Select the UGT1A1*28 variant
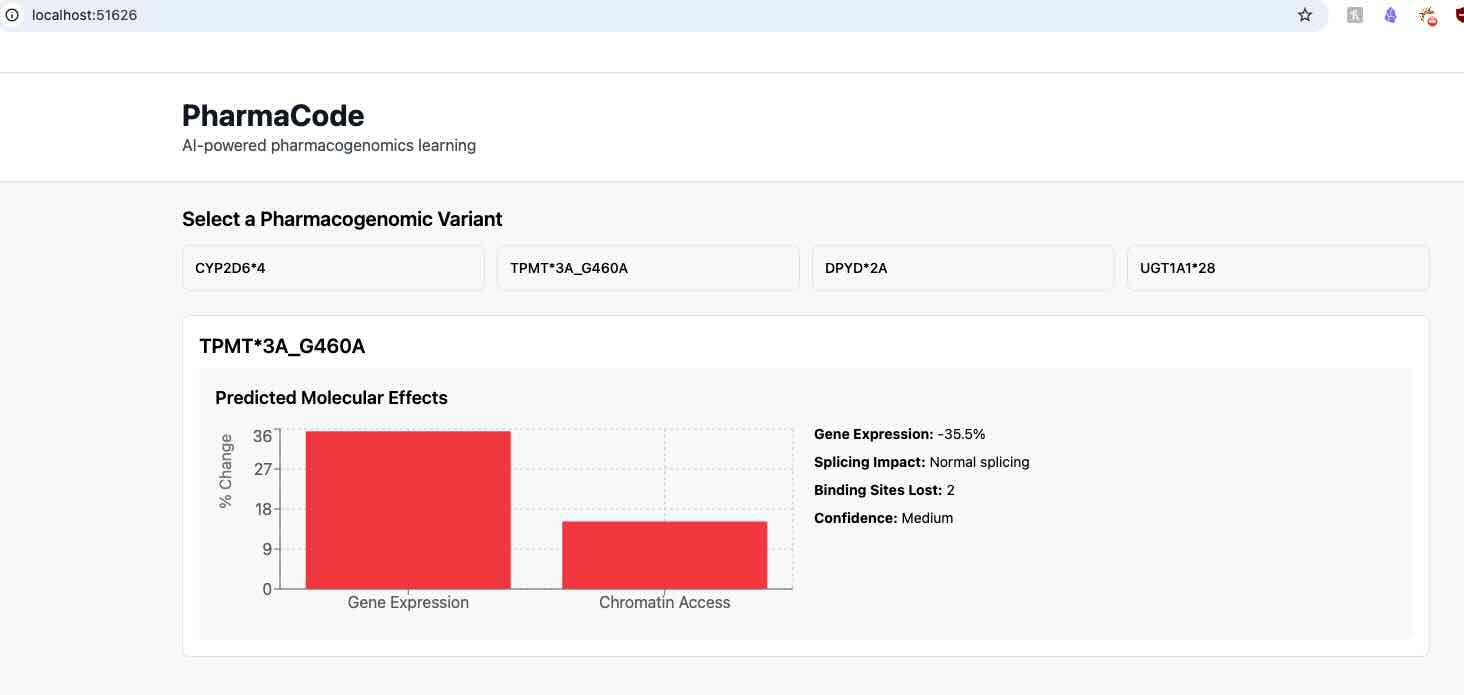Viewport: 1464px width, 695px height. pyautogui.click(x=1278, y=268)
